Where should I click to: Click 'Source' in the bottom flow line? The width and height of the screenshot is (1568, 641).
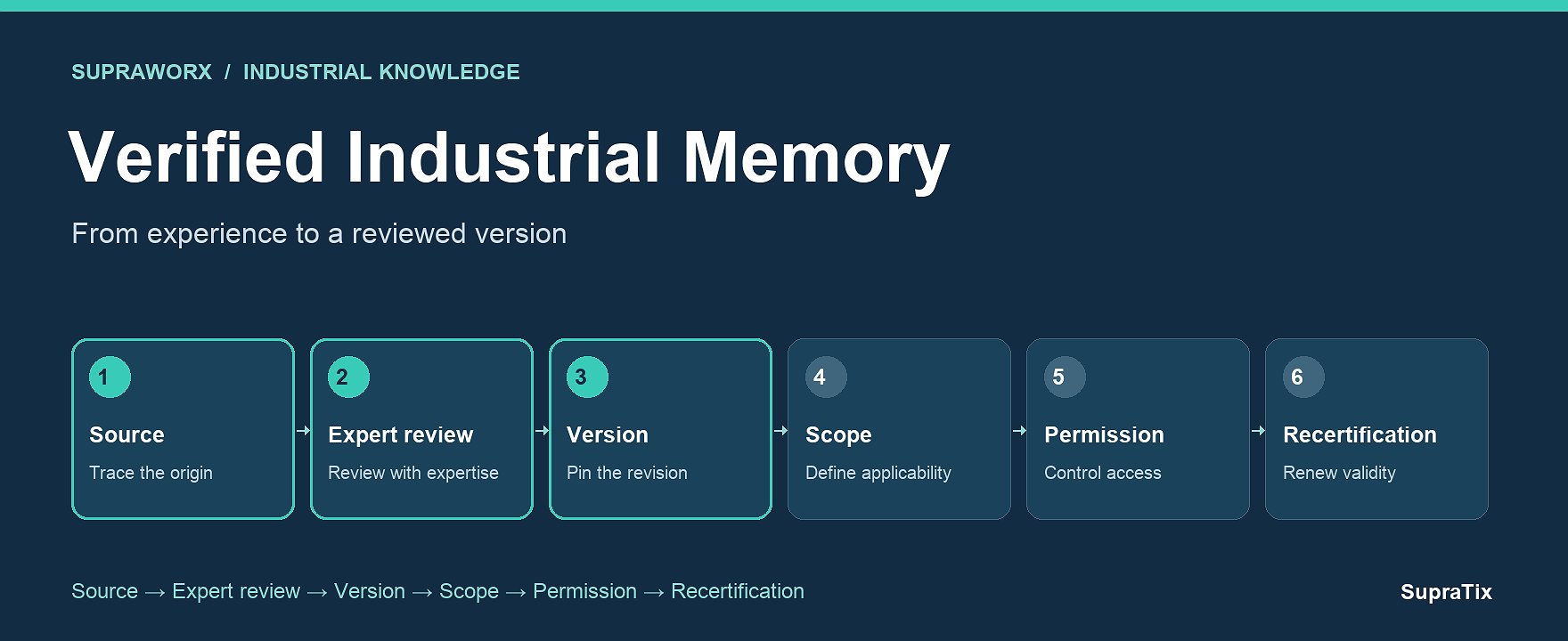[104, 591]
